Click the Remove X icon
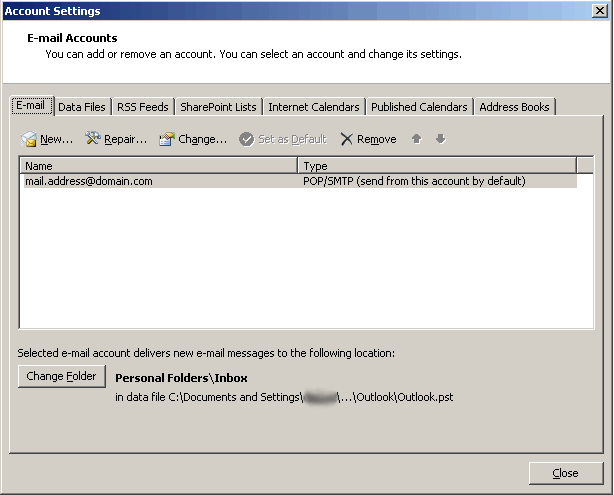 point(346,139)
